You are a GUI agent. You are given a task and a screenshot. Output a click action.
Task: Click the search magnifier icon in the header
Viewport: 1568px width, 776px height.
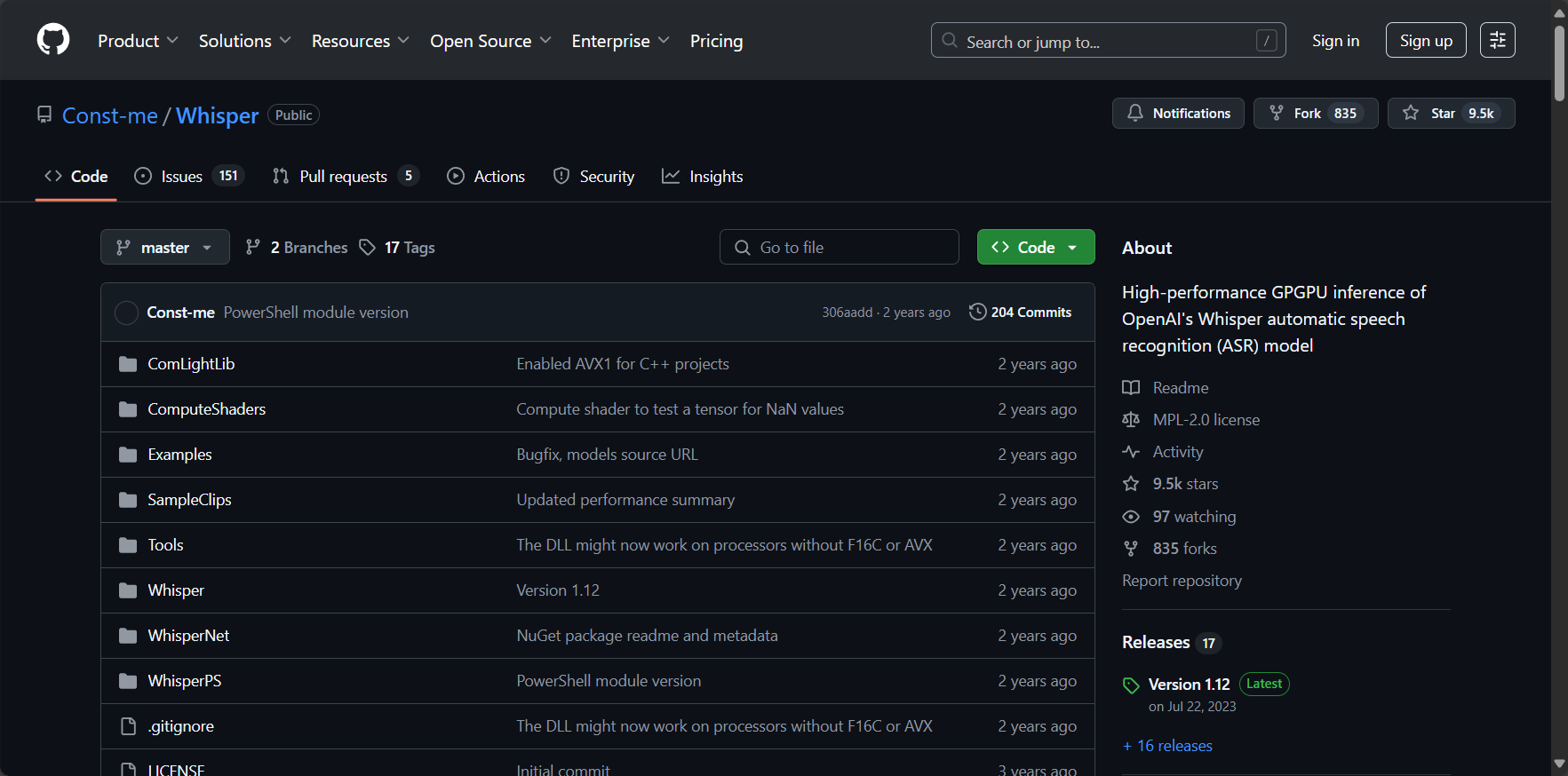click(x=950, y=41)
